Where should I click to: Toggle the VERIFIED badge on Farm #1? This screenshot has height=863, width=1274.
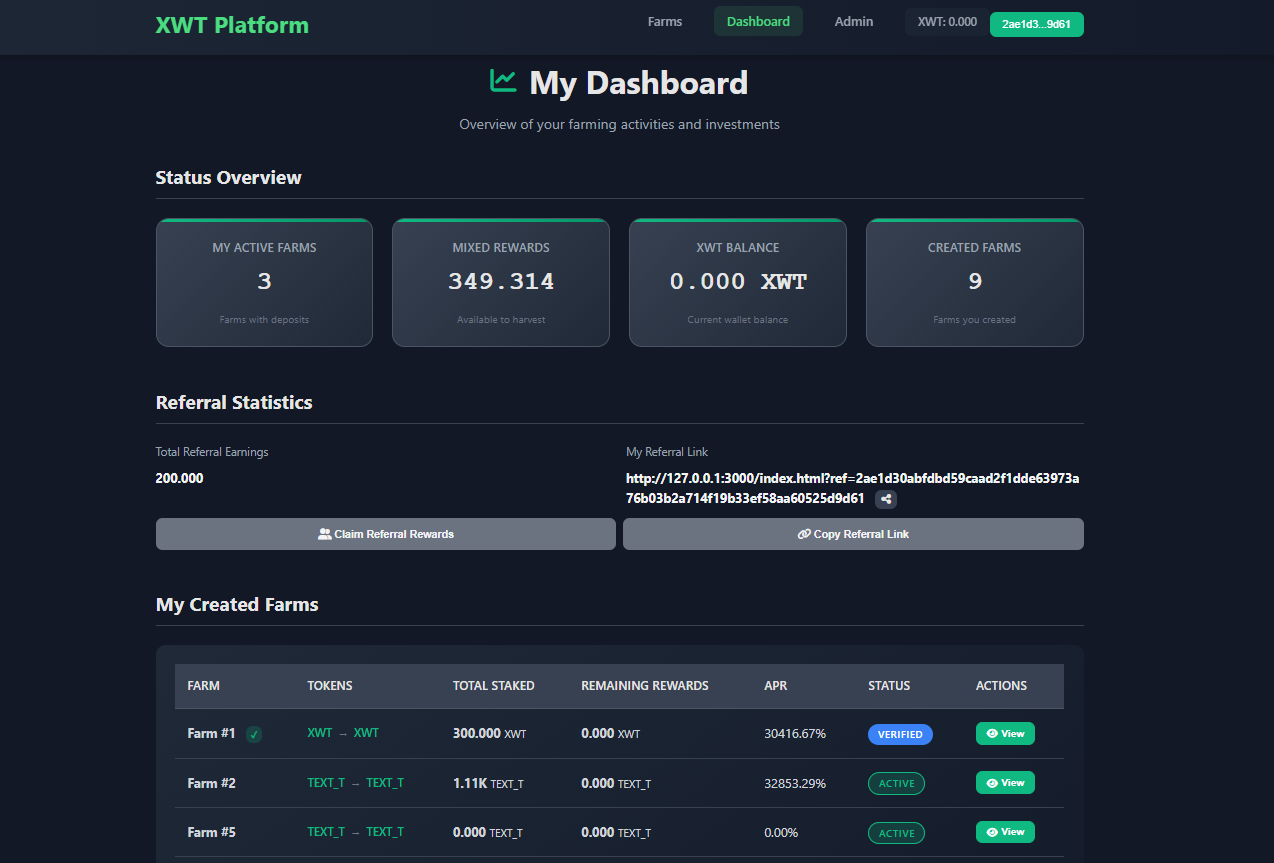(x=899, y=734)
